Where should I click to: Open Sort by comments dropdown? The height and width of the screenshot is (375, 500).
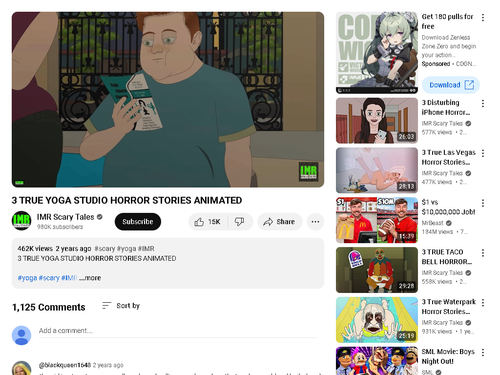pos(121,306)
